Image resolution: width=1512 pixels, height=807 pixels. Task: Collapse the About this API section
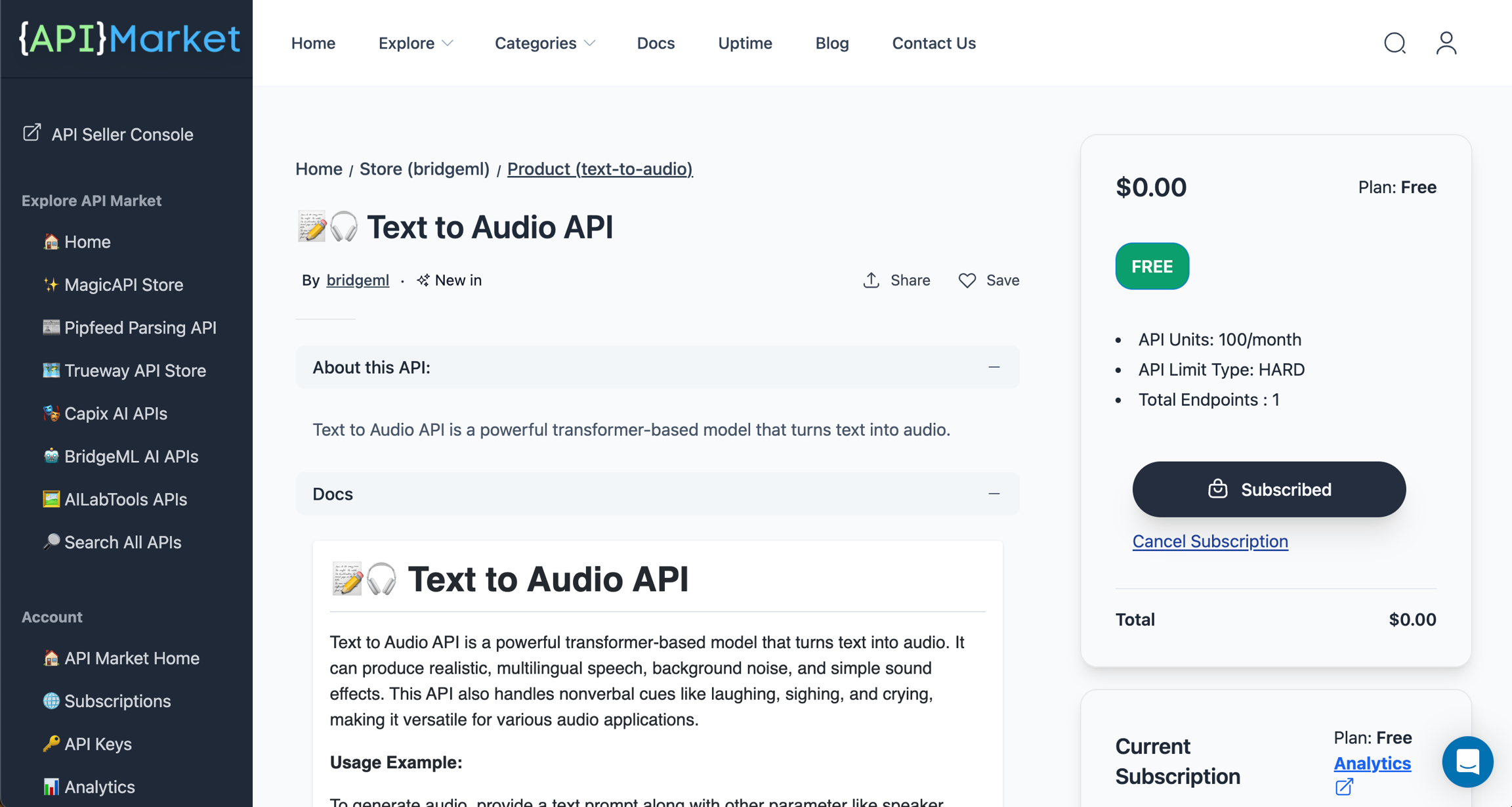(x=994, y=368)
